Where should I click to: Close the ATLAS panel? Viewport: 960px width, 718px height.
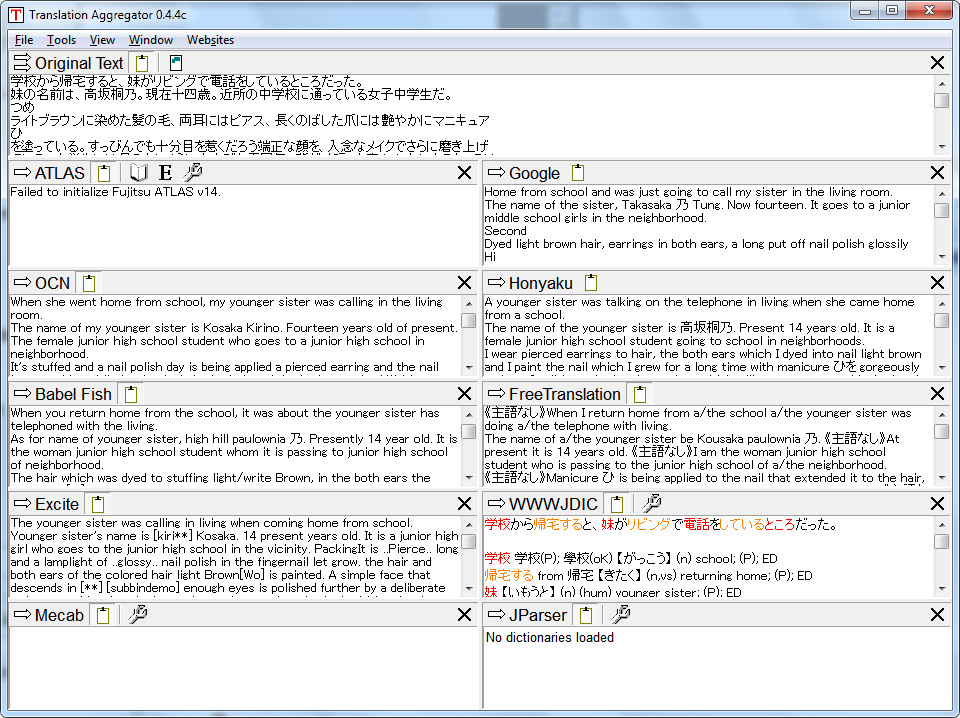click(464, 173)
